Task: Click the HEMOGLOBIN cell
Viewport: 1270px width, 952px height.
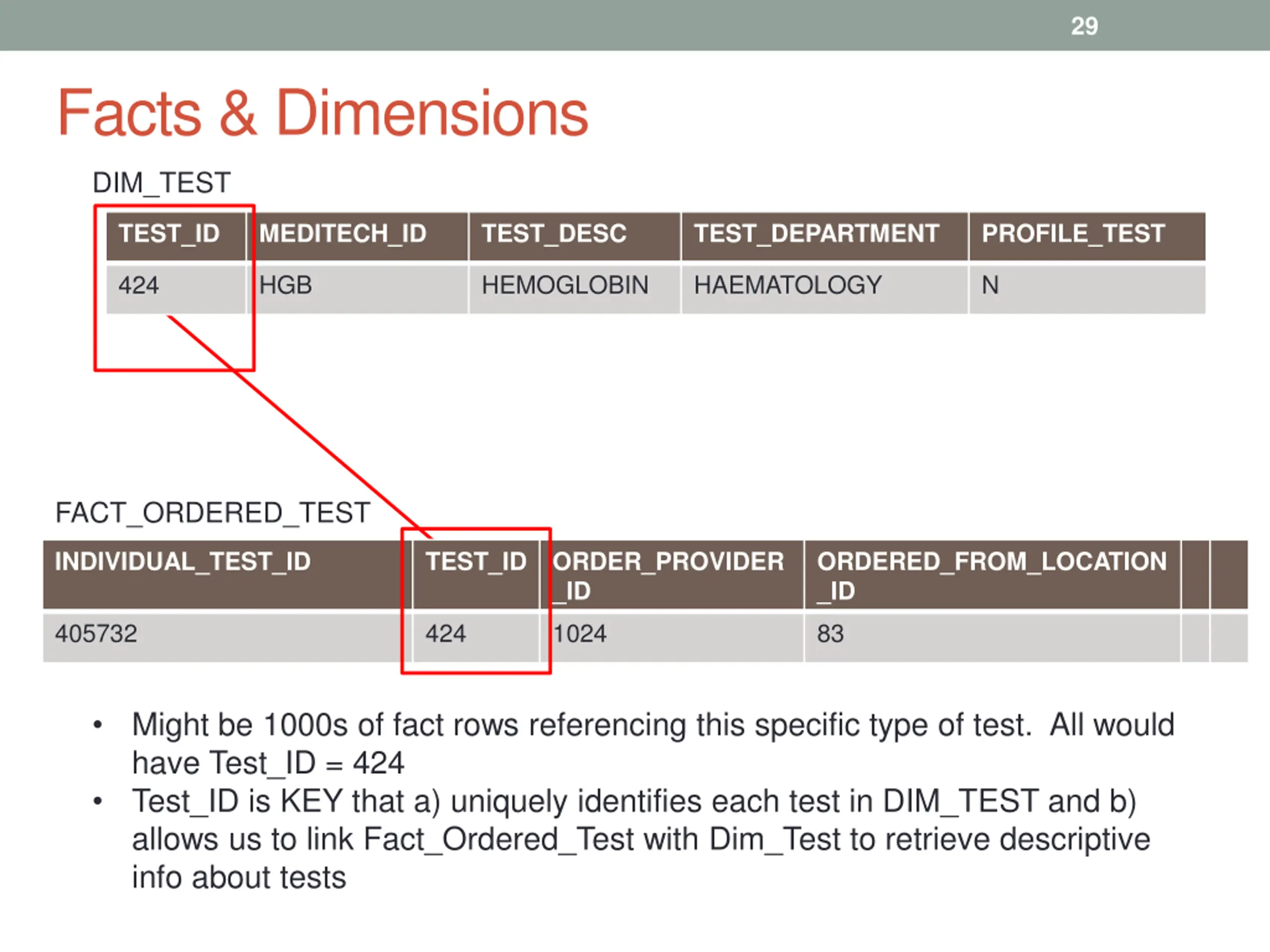Action: tap(574, 289)
